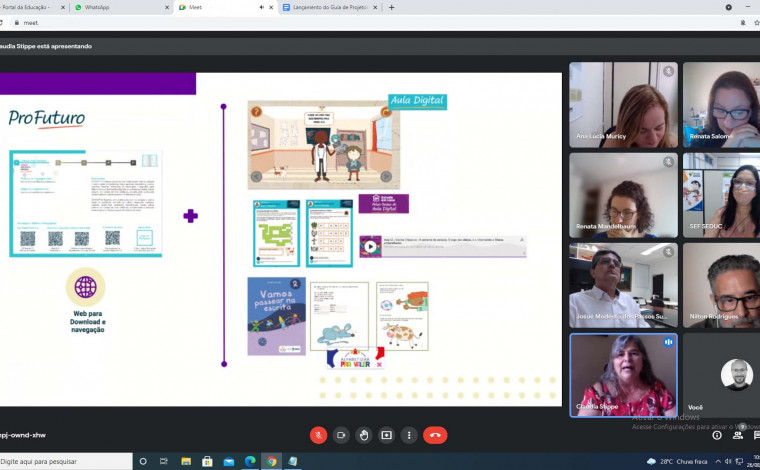Toggle the camera button
Image resolution: width=760 pixels, height=470 pixels.
coord(341,435)
